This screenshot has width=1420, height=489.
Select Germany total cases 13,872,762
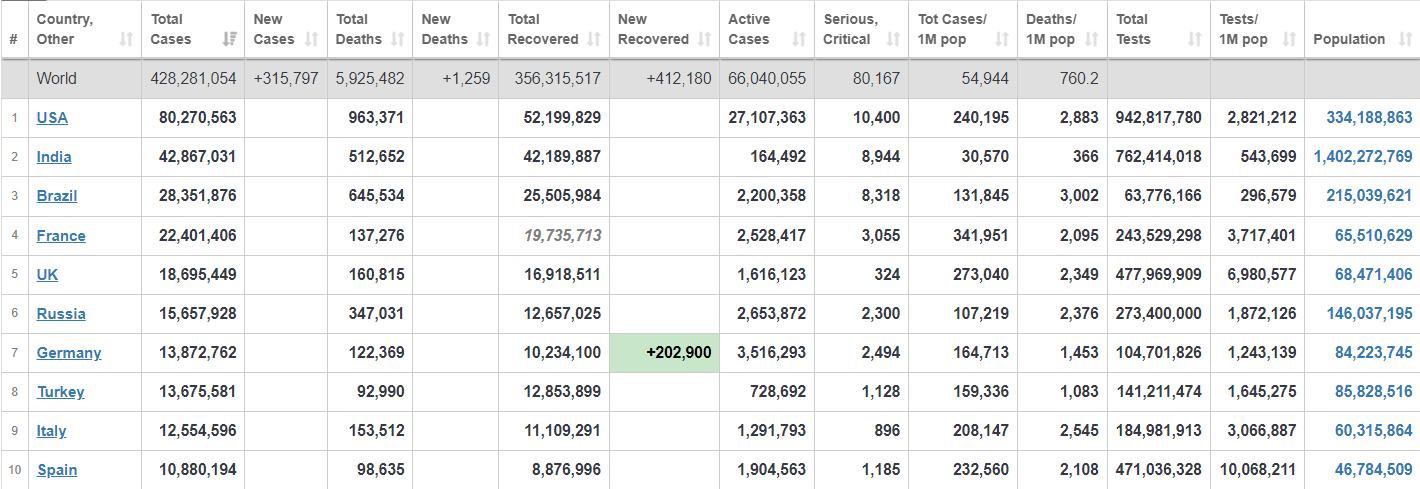tap(198, 353)
